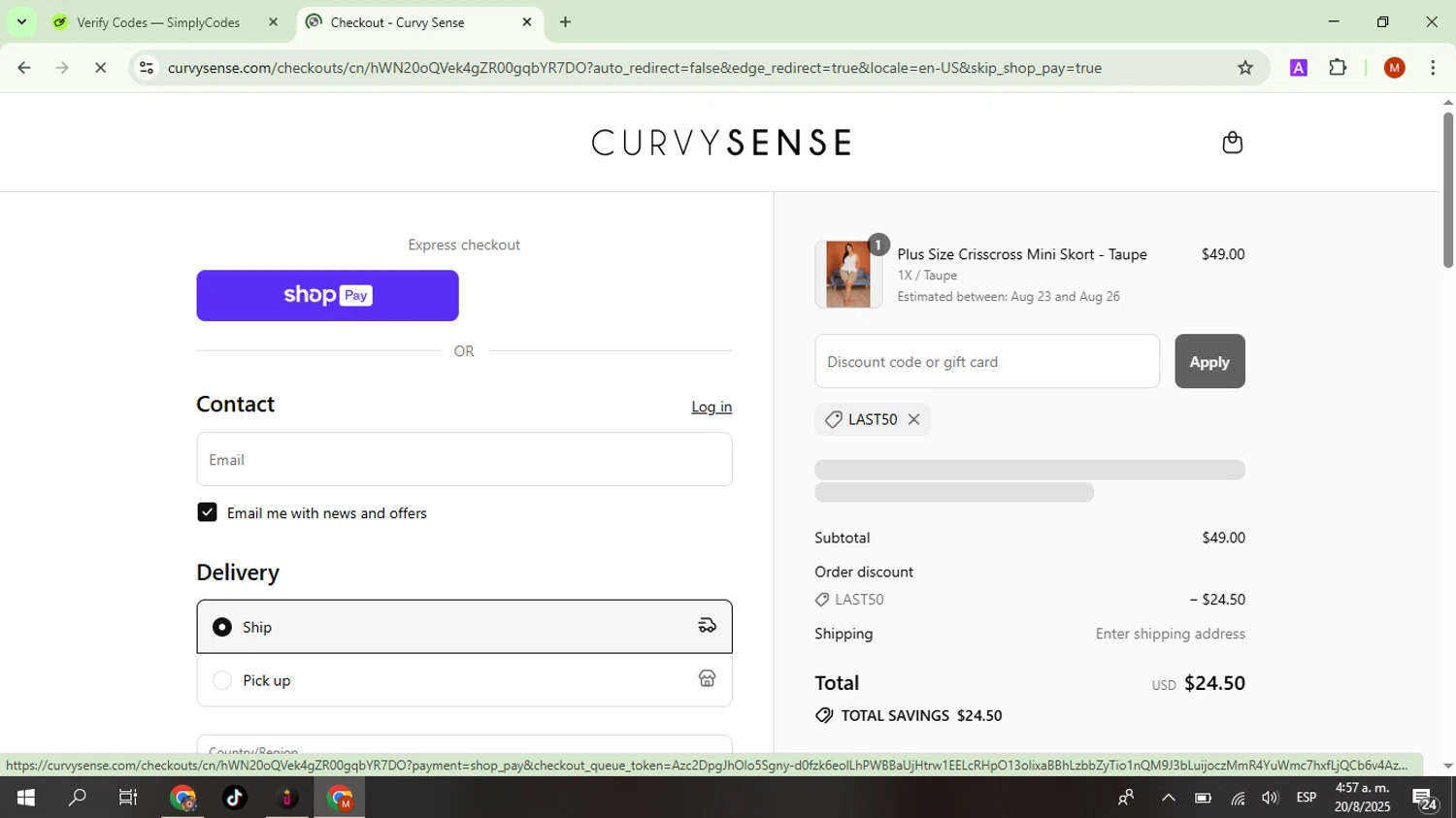Switch to the Verify Codes SimplyCodes tab
This screenshot has width=1456, height=818.
[x=158, y=22]
